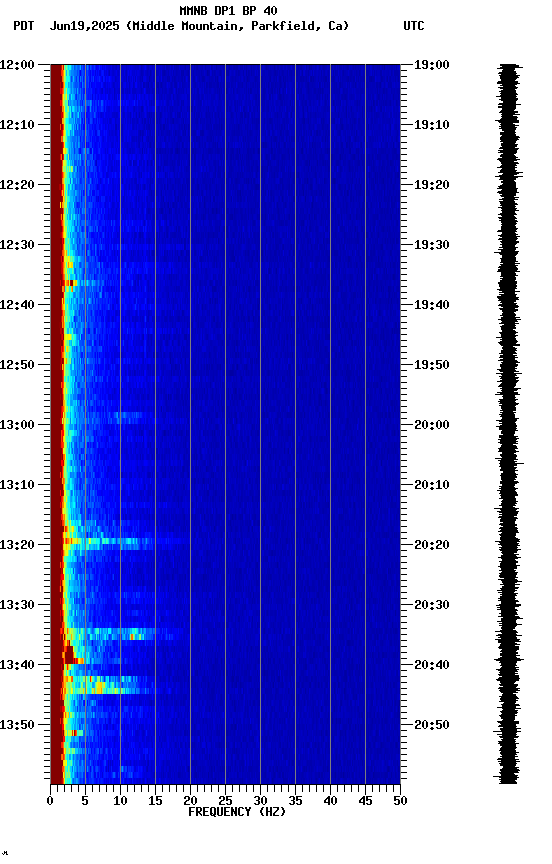The width and height of the screenshot is (552, 864).
Task: Click the PDT timezone label
Action: pyautogui.click(x=24, y=26)
